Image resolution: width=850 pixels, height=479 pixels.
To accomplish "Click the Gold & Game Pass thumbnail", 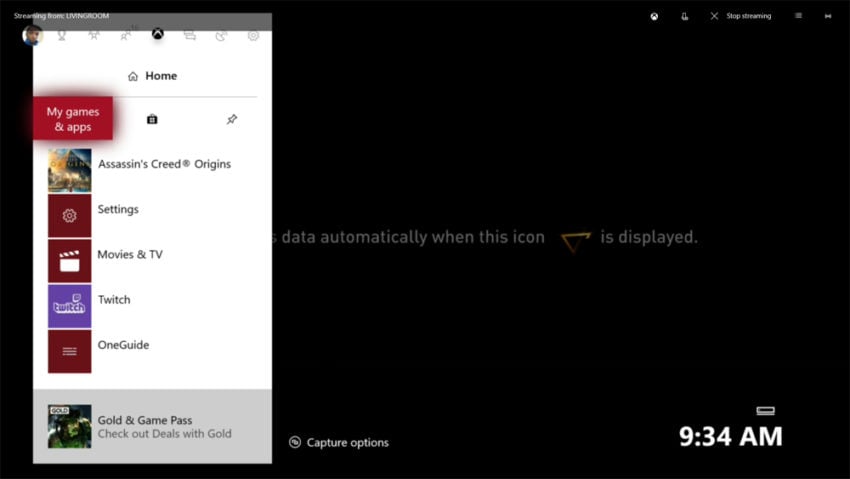I will tap(69, 426).
